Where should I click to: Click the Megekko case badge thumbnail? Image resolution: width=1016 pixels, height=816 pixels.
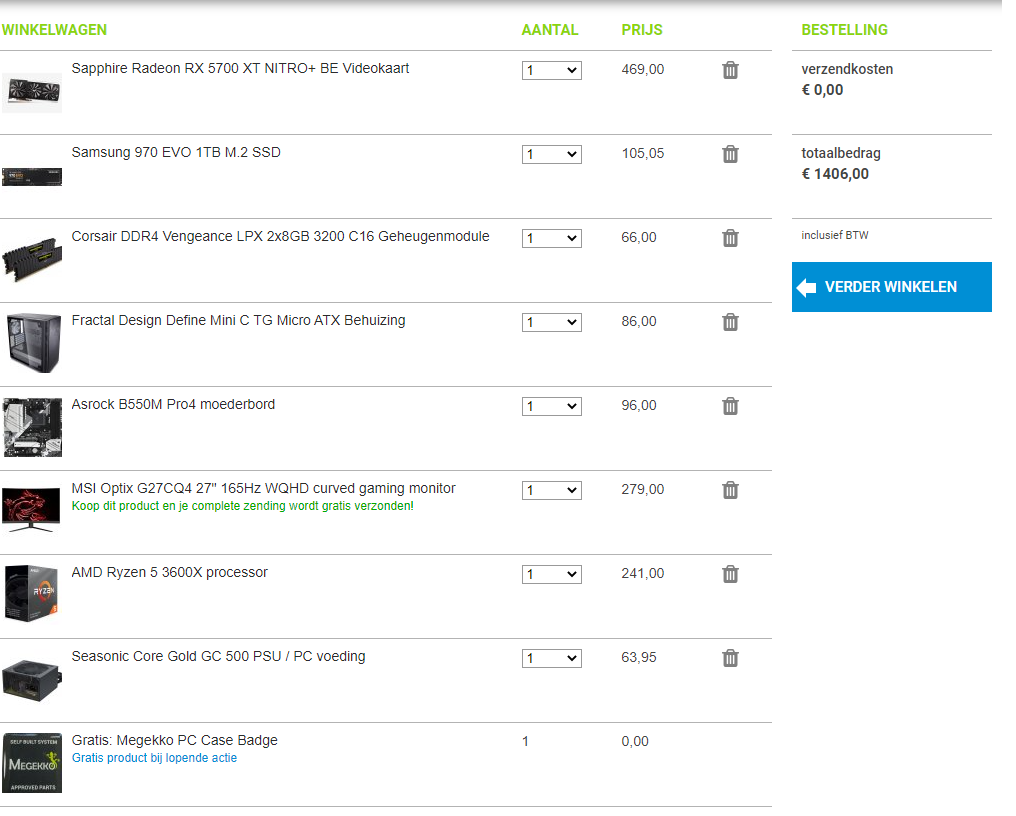coord(32,763)
